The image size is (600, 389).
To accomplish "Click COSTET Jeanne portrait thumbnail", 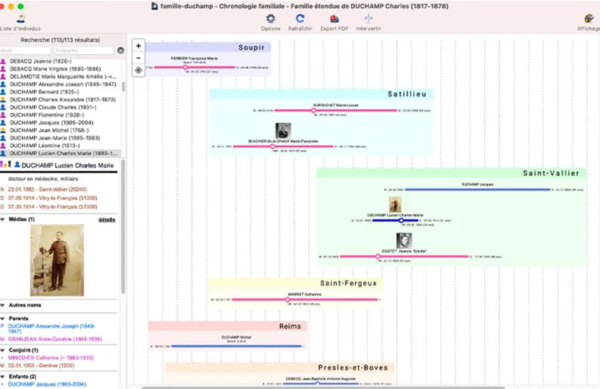I will pyautogui.click(x=404, y=241).
